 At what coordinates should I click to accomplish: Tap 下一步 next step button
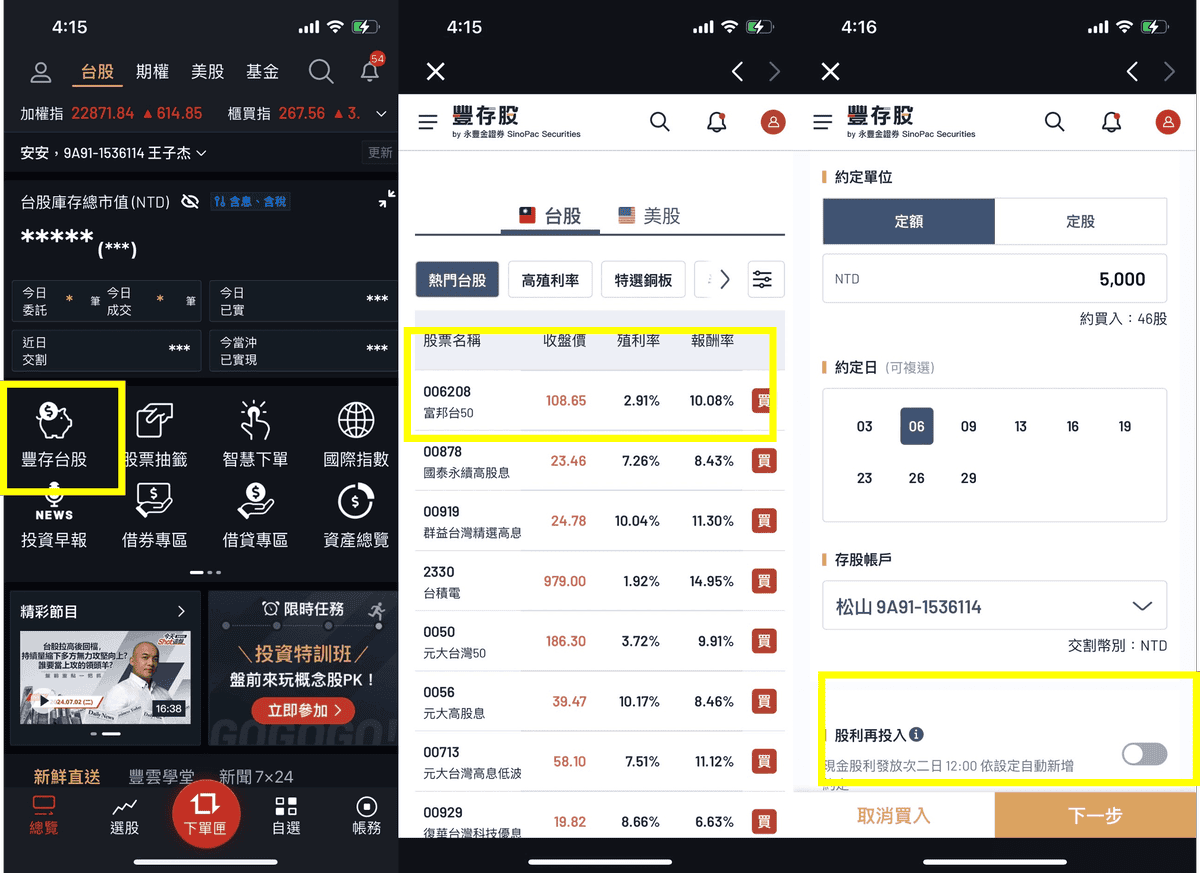(x=1096, y=816)
